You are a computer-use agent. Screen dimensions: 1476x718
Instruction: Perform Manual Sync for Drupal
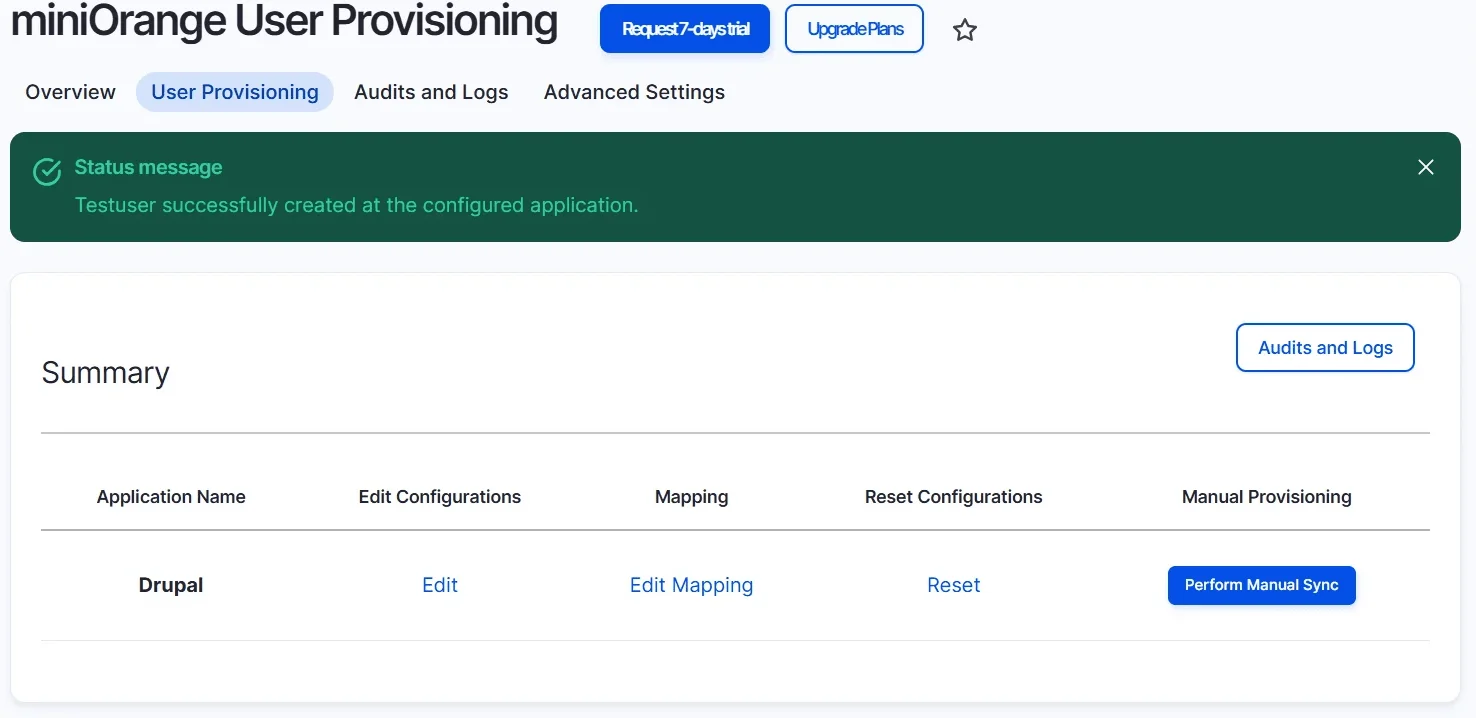click(x=1262, y=585)
